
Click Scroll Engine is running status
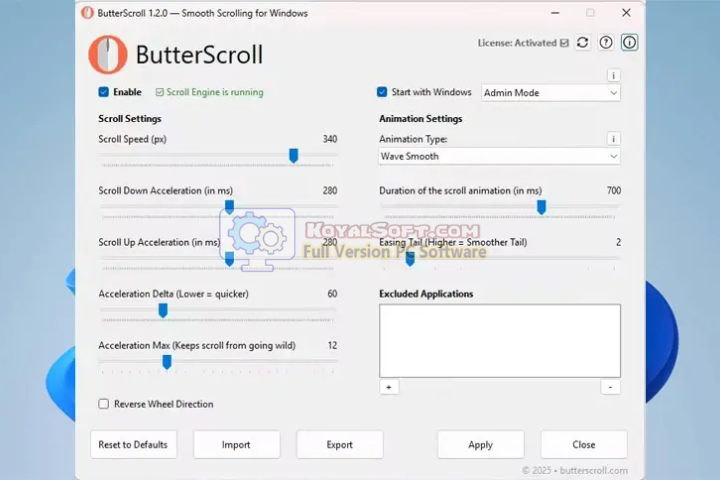(x=214, y=92)
